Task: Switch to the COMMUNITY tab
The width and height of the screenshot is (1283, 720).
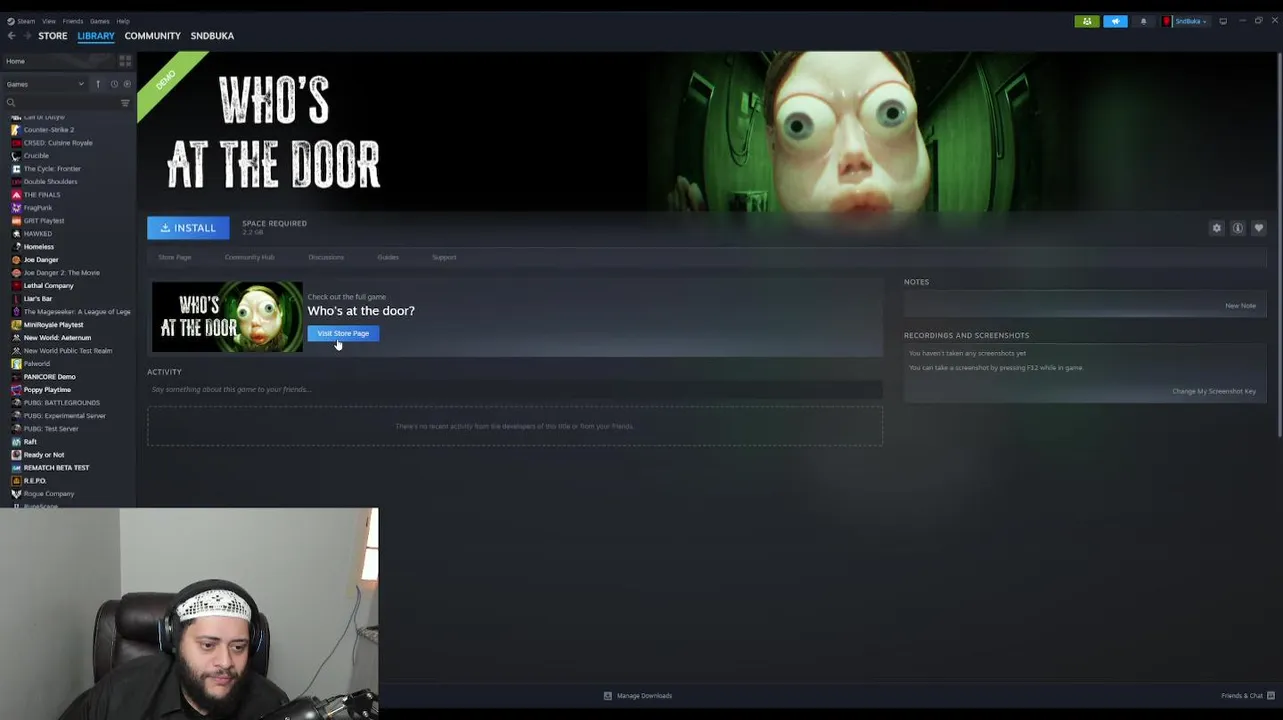Action: click(153, 36)
